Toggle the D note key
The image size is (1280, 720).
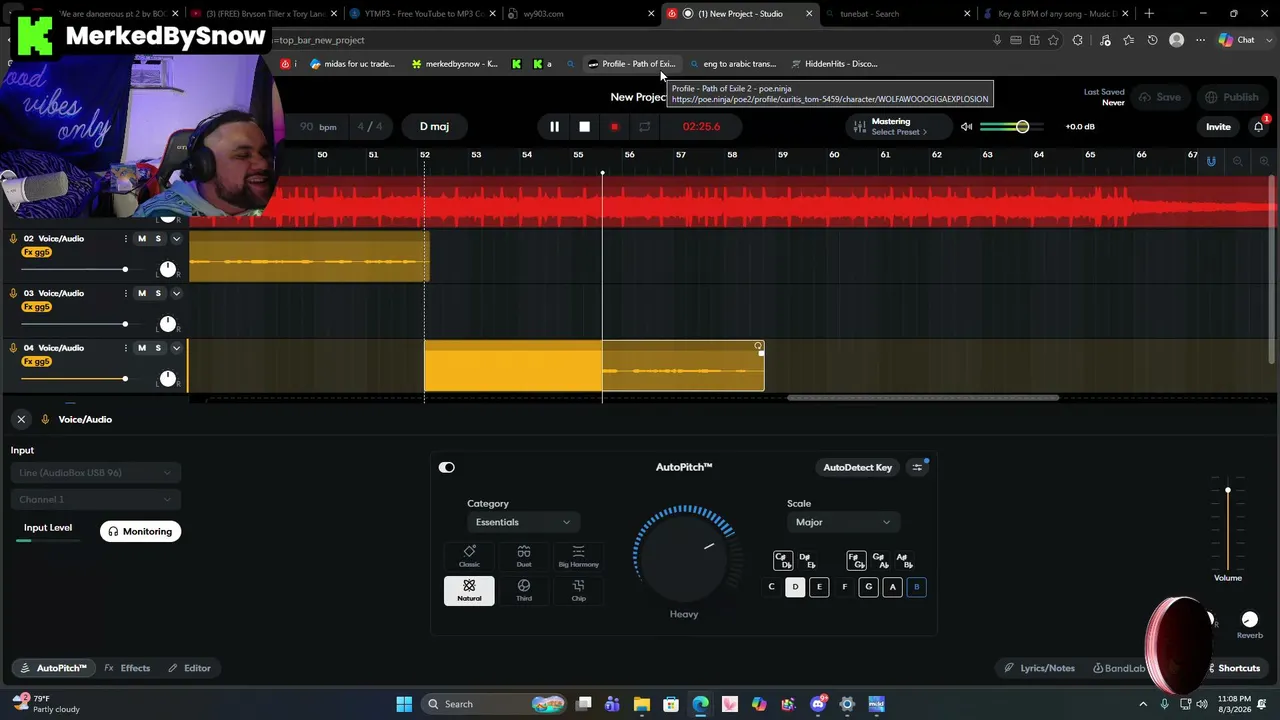pos(795,588)
